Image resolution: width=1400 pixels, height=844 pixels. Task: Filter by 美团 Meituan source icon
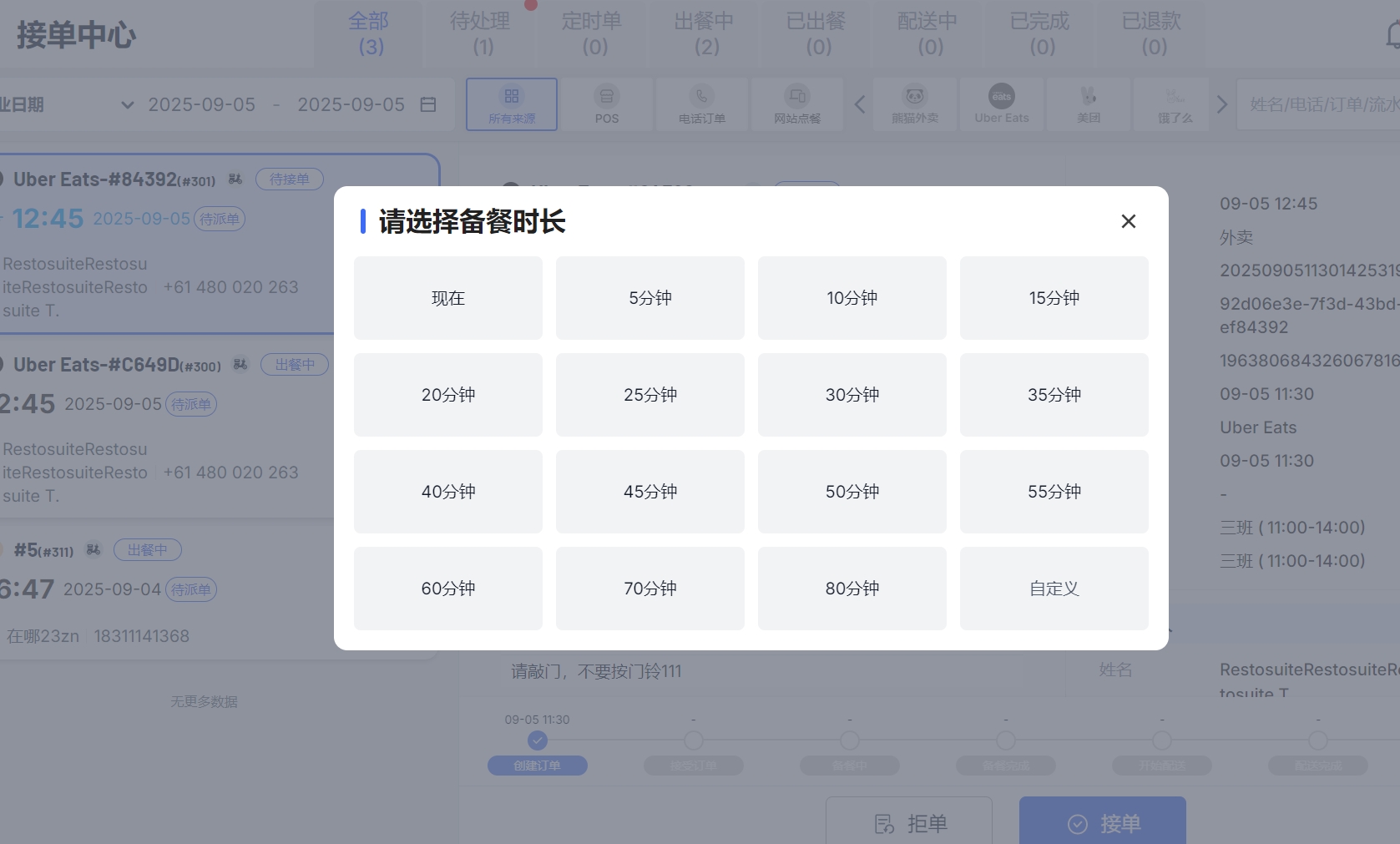(x=1089, y=97)
